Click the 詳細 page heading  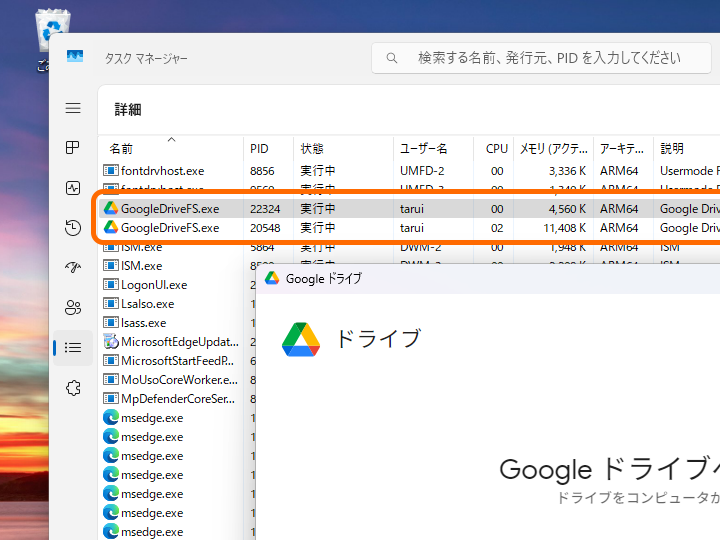point(128,110)
